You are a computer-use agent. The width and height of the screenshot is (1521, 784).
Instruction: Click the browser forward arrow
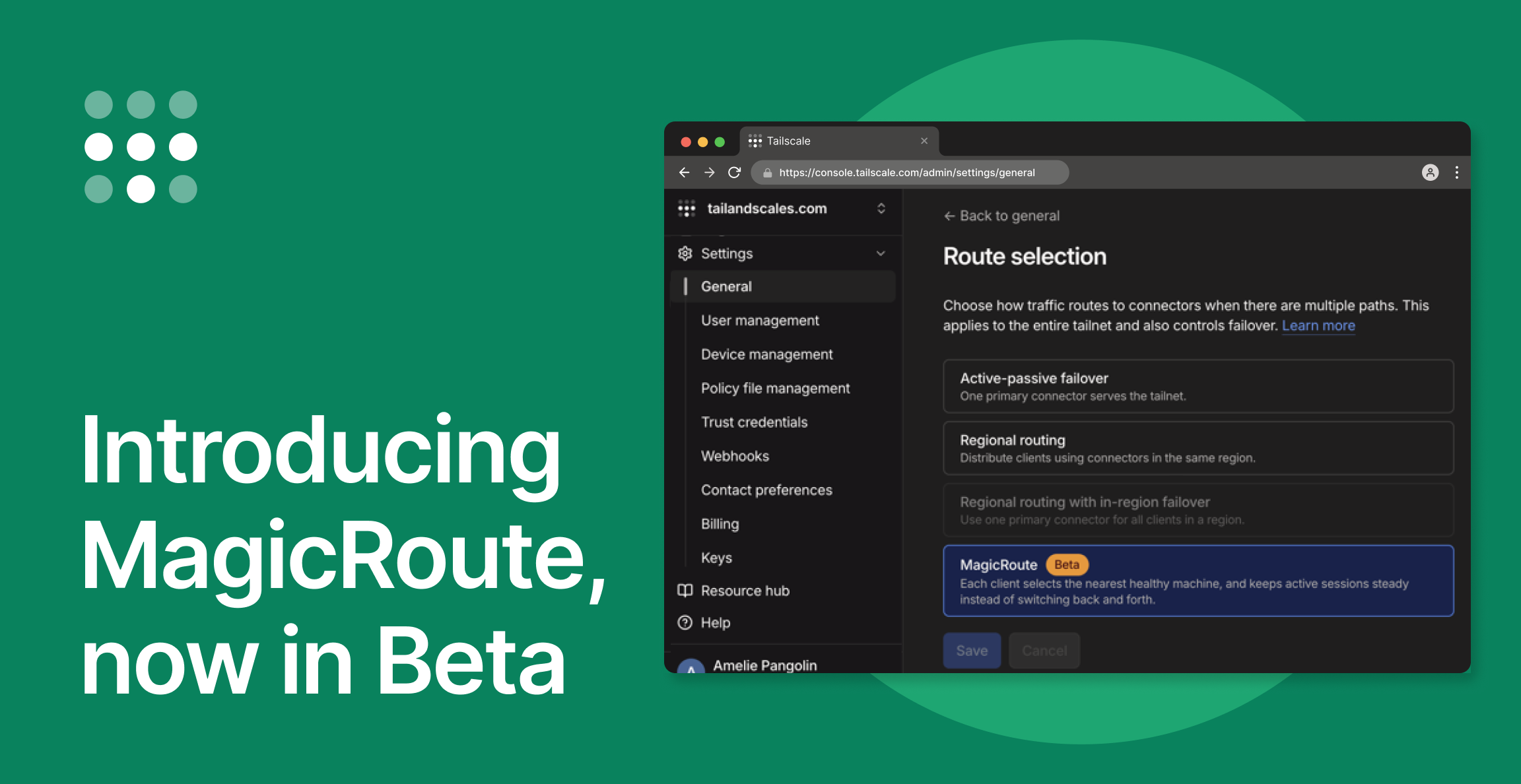(x=709, y=172)
